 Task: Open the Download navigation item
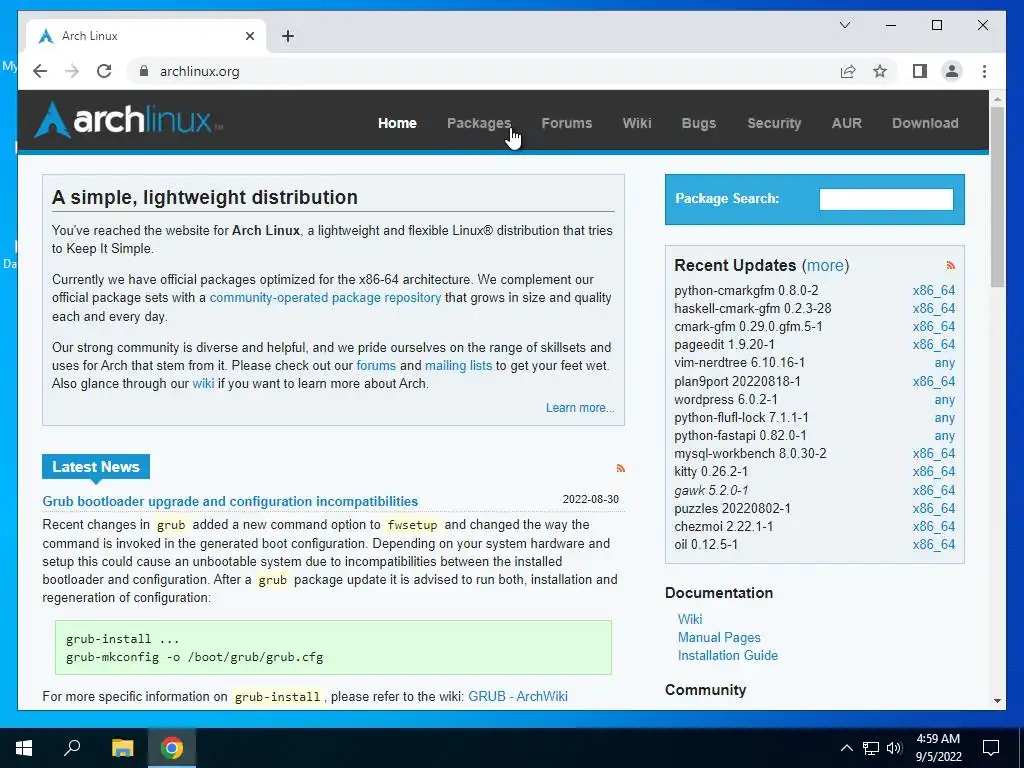[925, 123]
